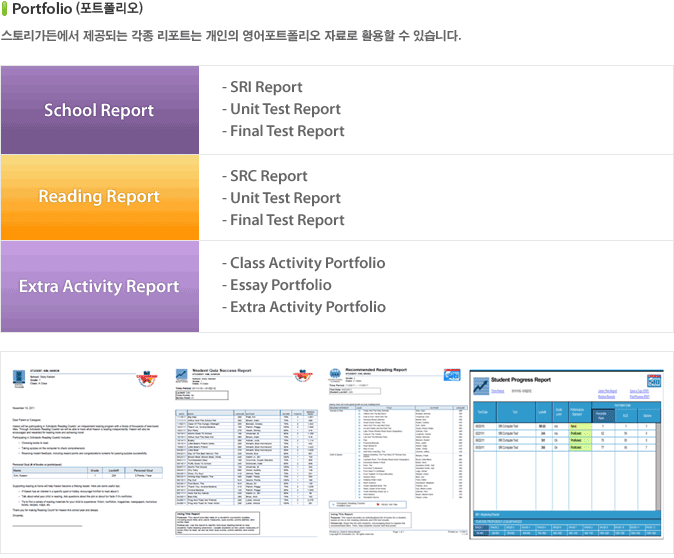View the Recommended Reading Report thumbnail
Image resolution: width=674 pixels, height=558 pixels.
pos(396,455)
